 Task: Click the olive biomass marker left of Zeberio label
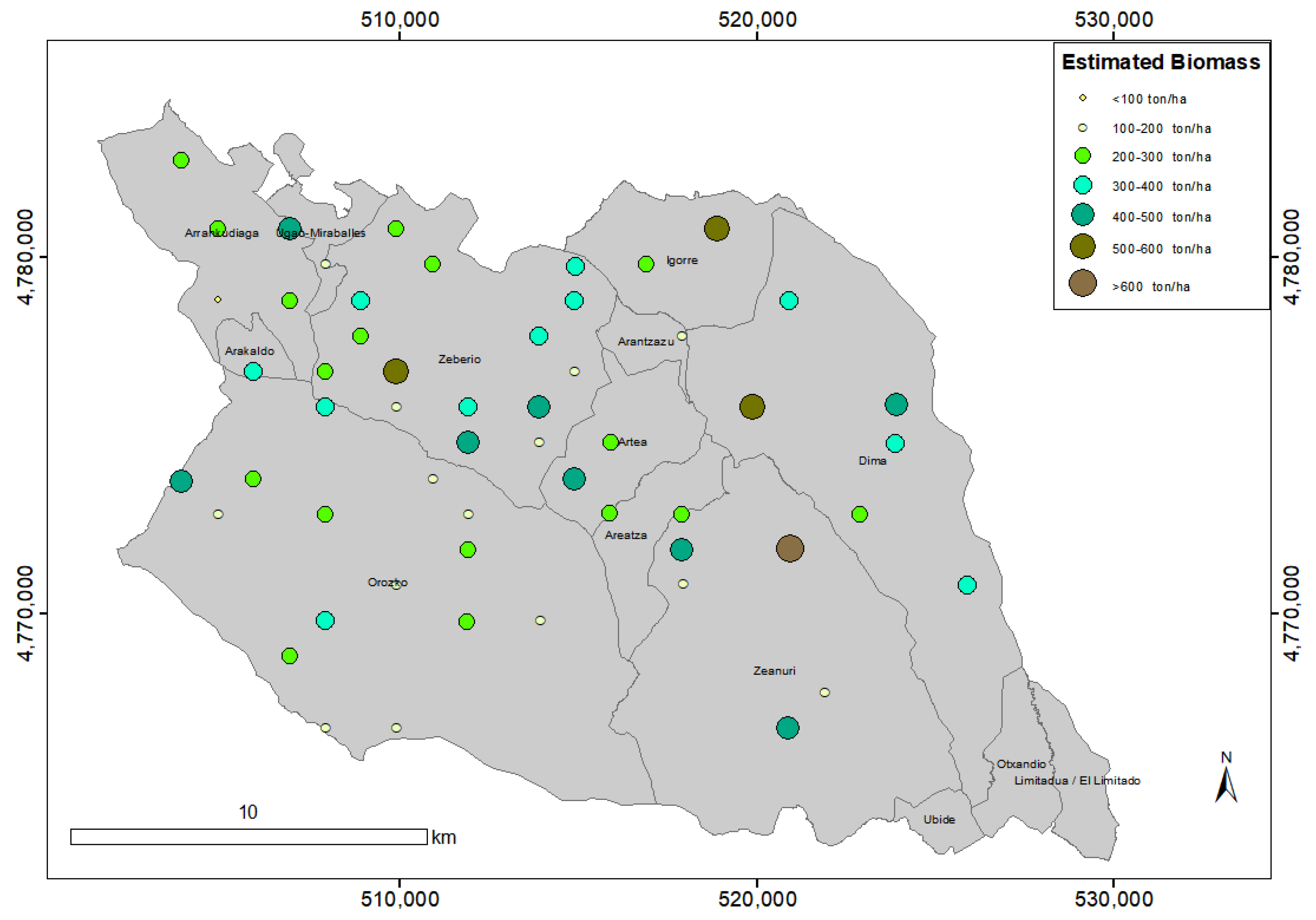(x=396, y=372)
